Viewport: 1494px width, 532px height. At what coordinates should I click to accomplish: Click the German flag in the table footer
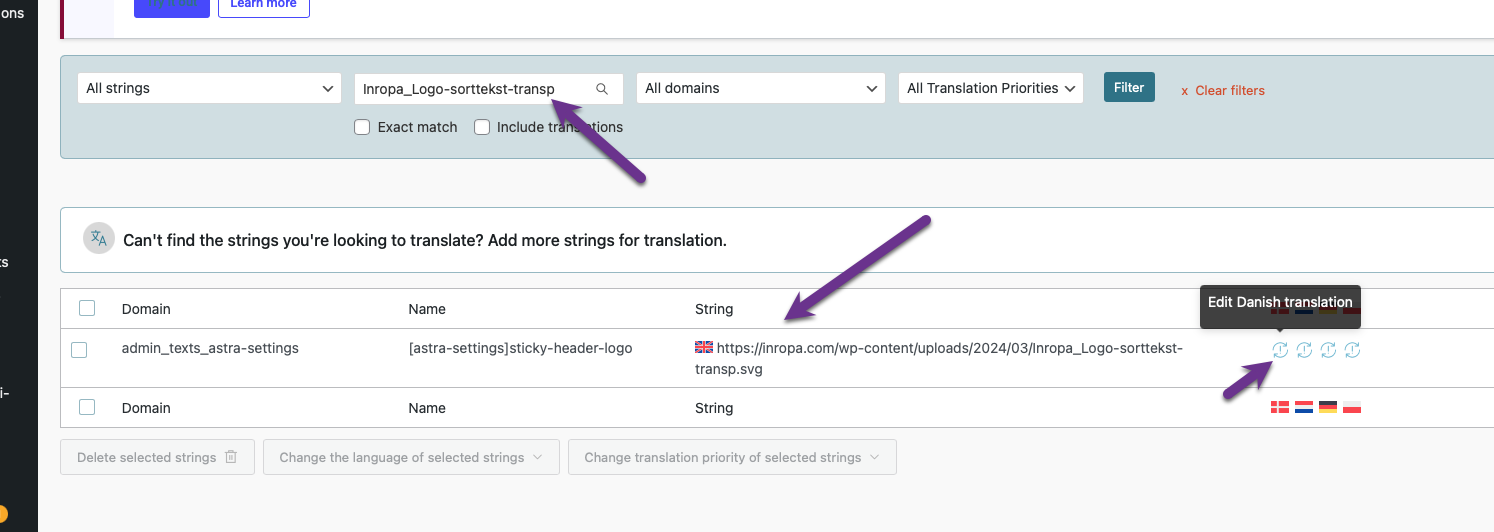(x=1328, y=407)
